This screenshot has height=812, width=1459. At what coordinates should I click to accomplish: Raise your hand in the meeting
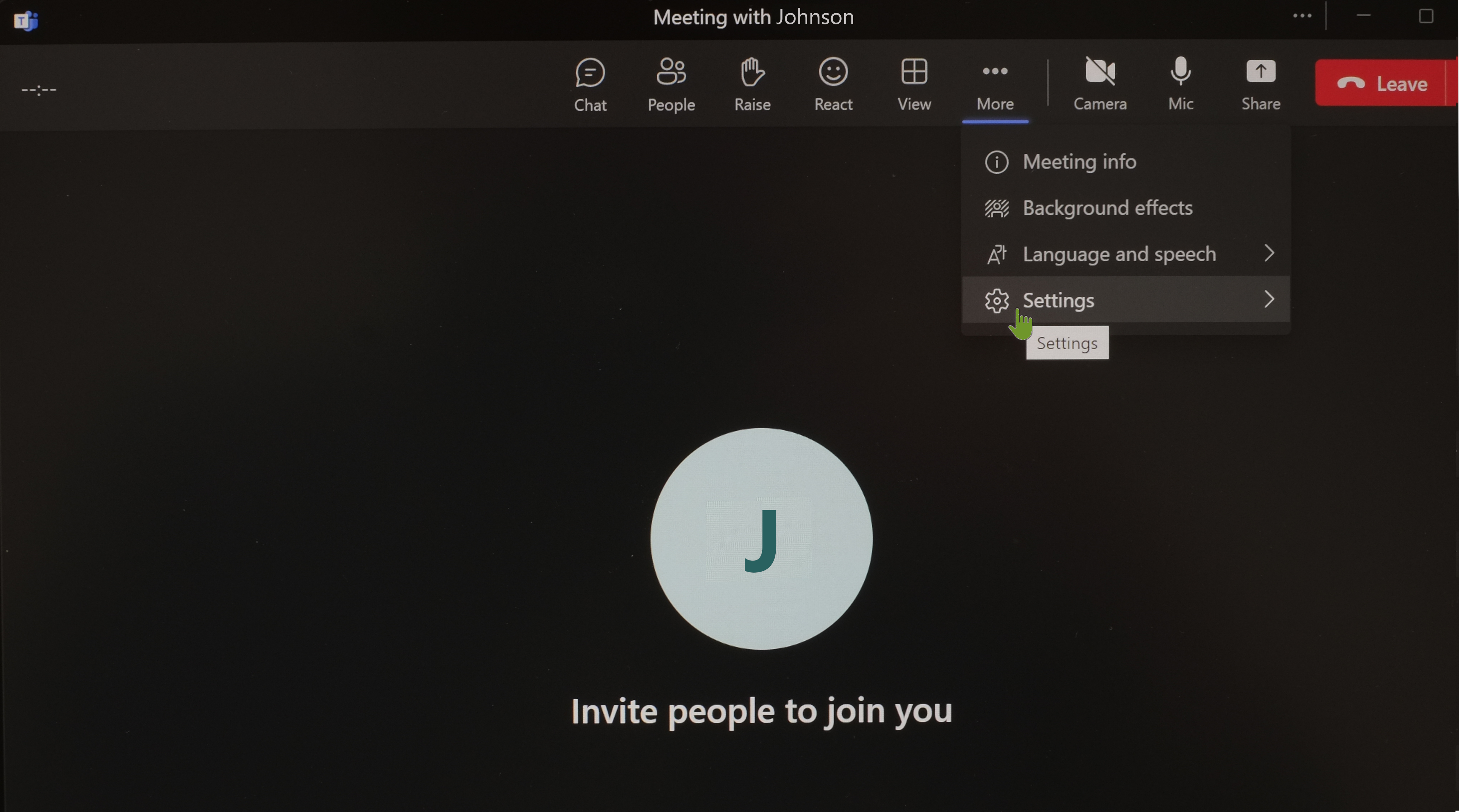[752, 85]
